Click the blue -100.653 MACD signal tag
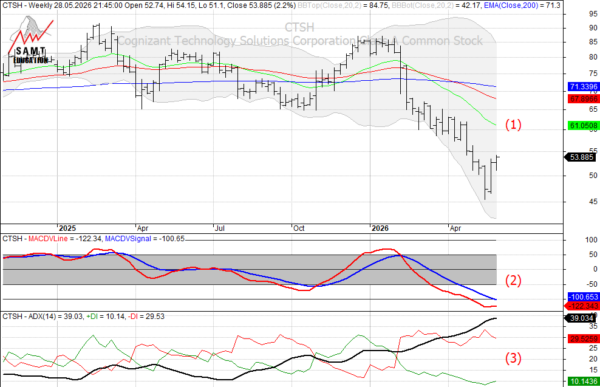The image size is (600, 387). [x=583, y=297]
